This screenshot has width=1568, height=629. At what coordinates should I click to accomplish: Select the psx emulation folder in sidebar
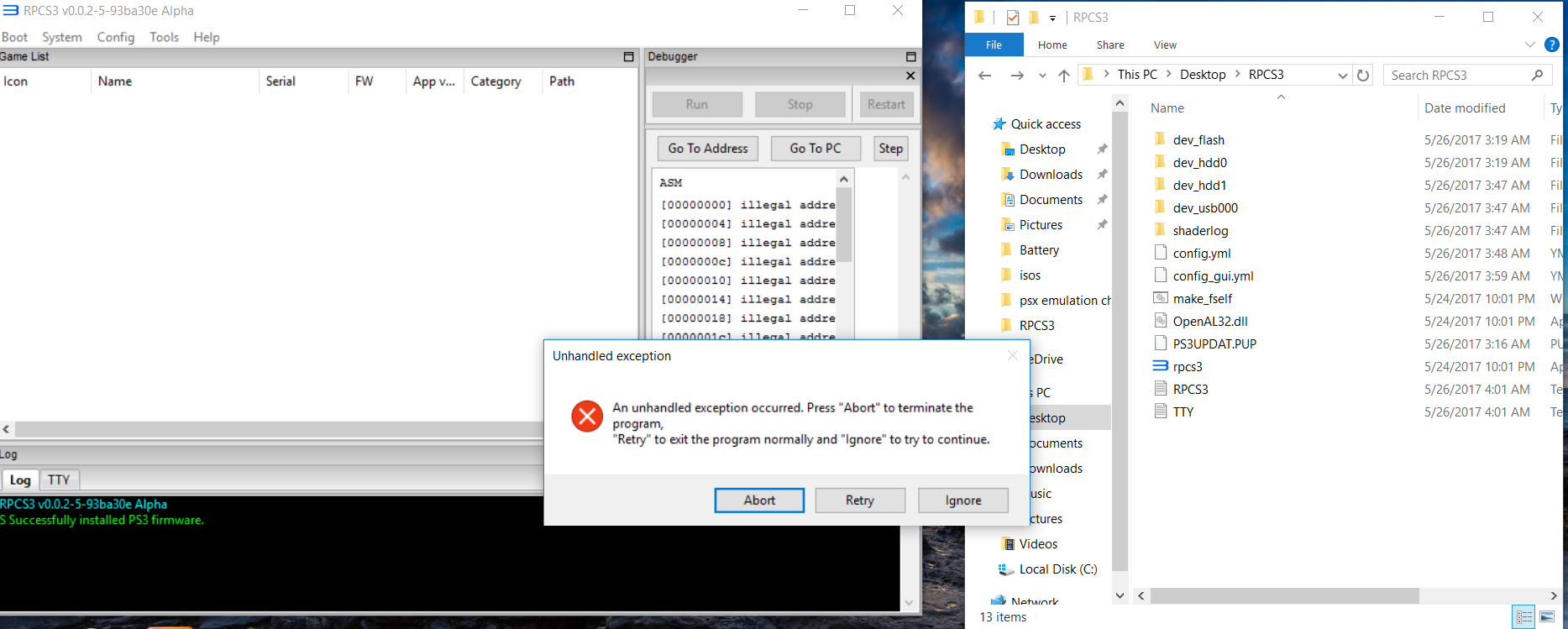click(1065, 300)
